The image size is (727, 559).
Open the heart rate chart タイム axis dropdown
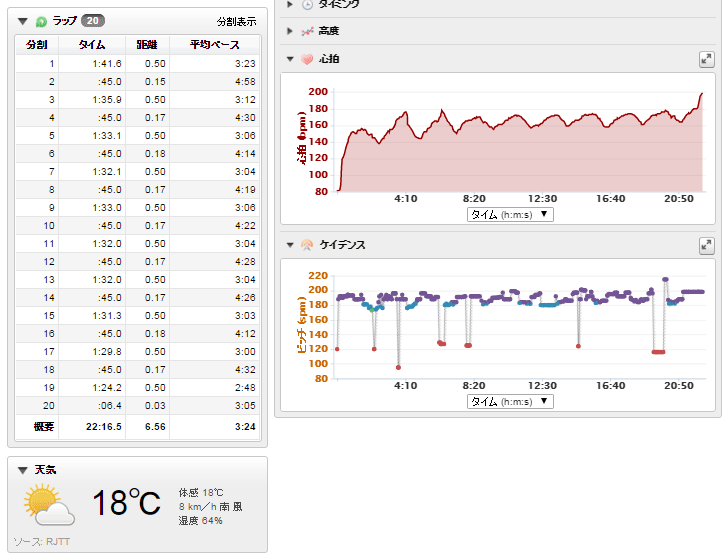pos(509,214)
